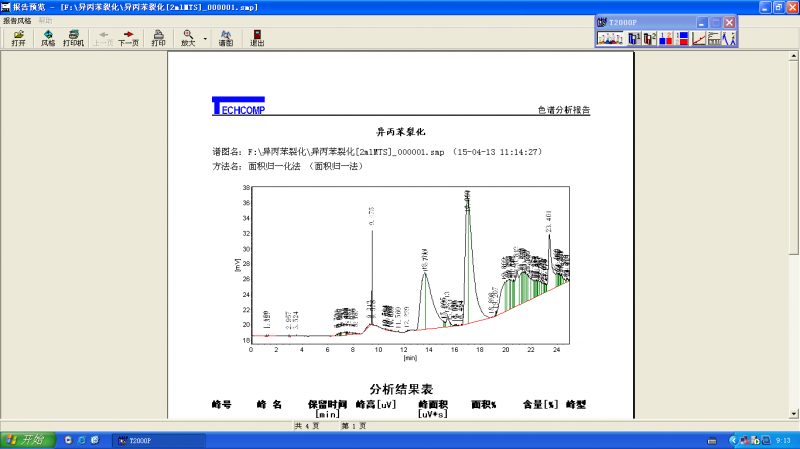
Task: Click the TECHCOMP logo on report
Action: pos(238,106)
